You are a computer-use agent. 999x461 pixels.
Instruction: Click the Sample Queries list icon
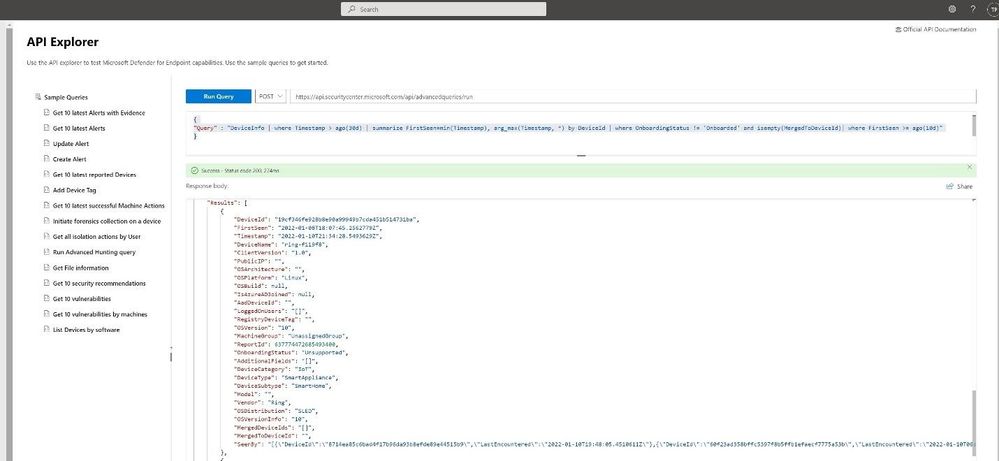coord(38,97)
